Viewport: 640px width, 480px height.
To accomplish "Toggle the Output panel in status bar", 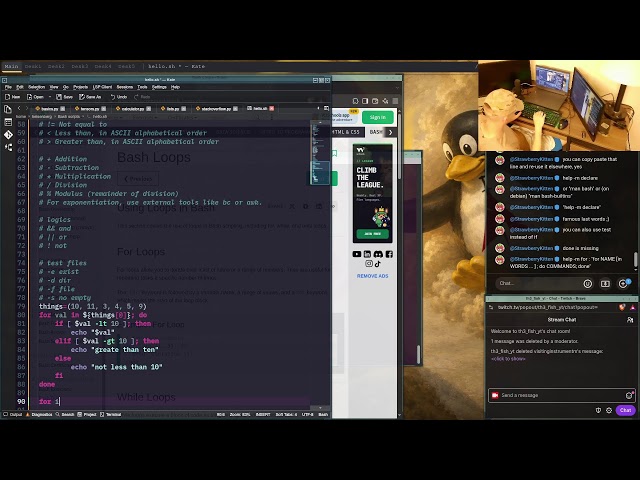I will click(13, 414).
